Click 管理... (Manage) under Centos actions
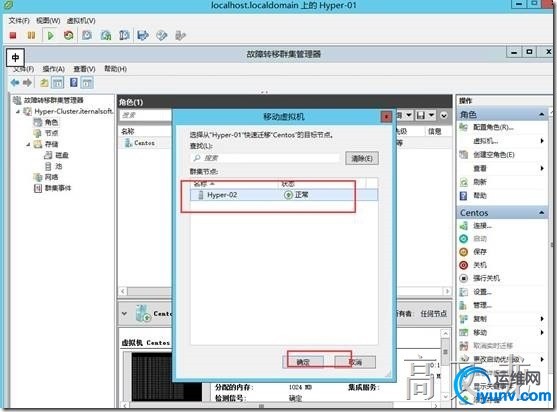557x412 pixels. [482, 305]
